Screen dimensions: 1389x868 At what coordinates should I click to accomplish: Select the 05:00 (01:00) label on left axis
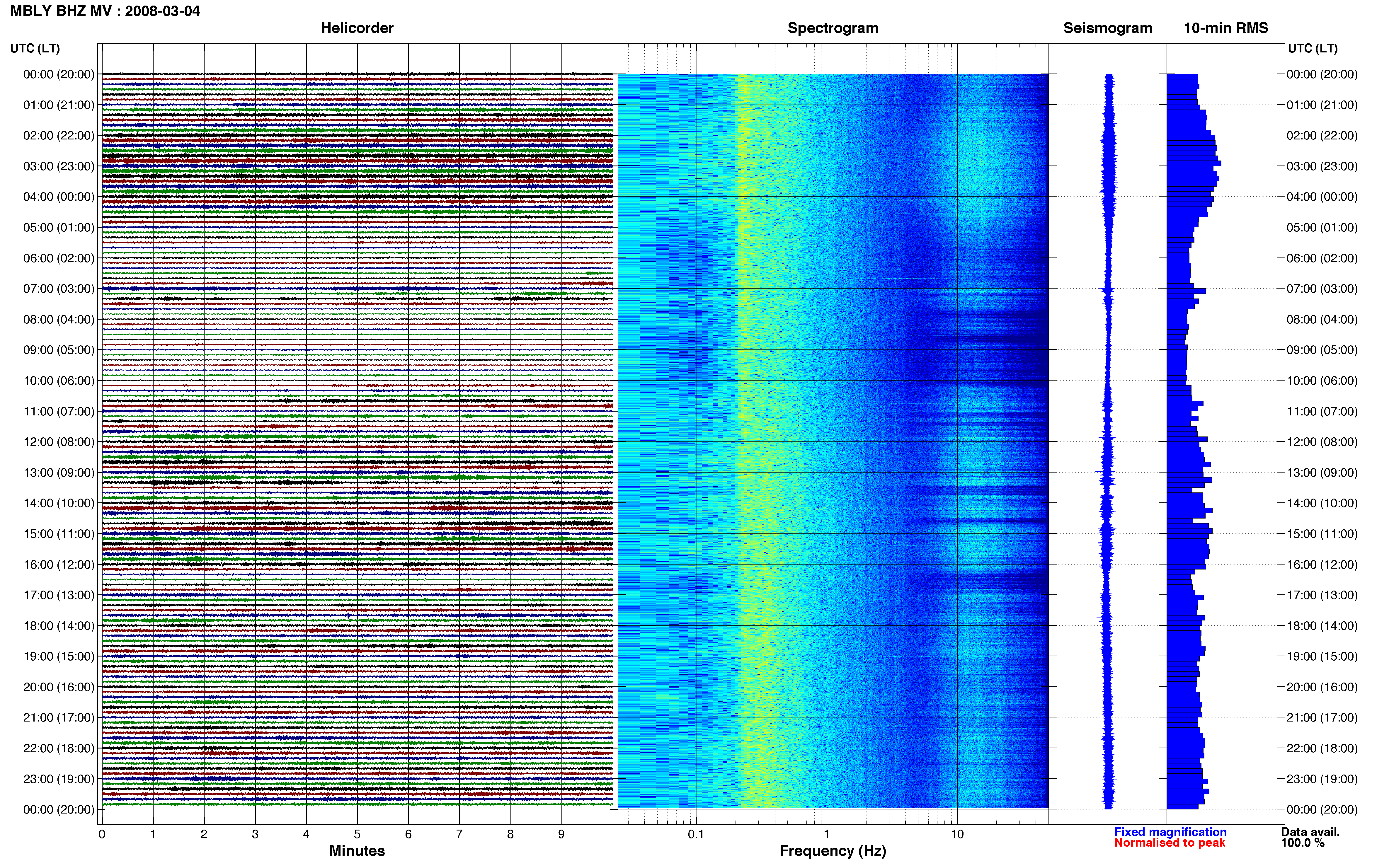[59, 227]
